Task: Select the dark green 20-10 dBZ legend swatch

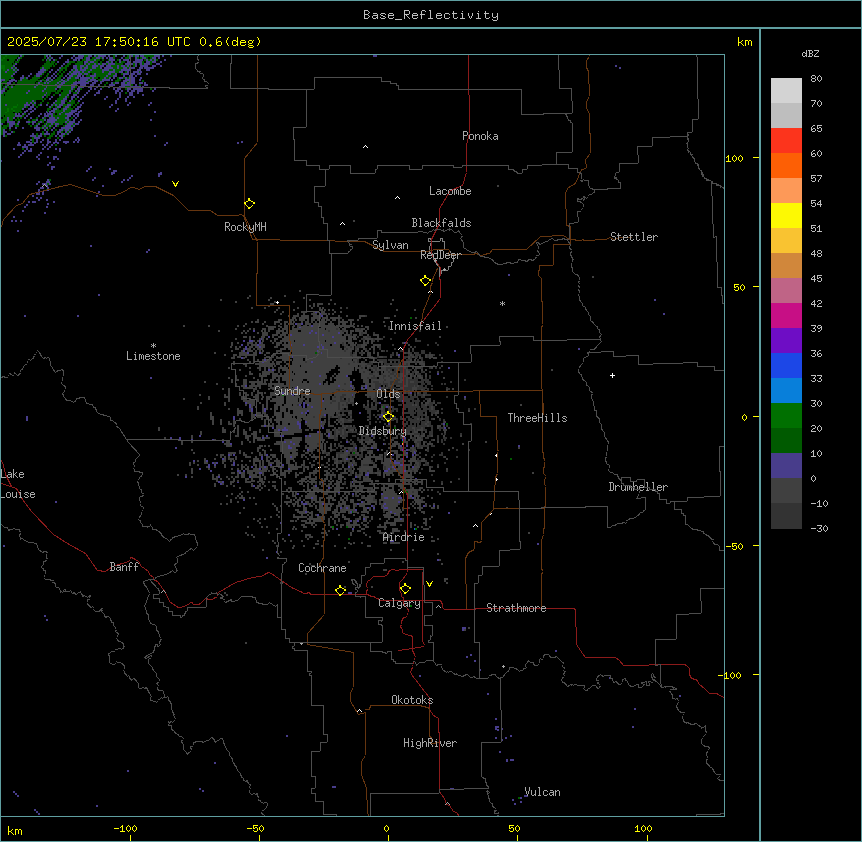Action: point(786,440)
